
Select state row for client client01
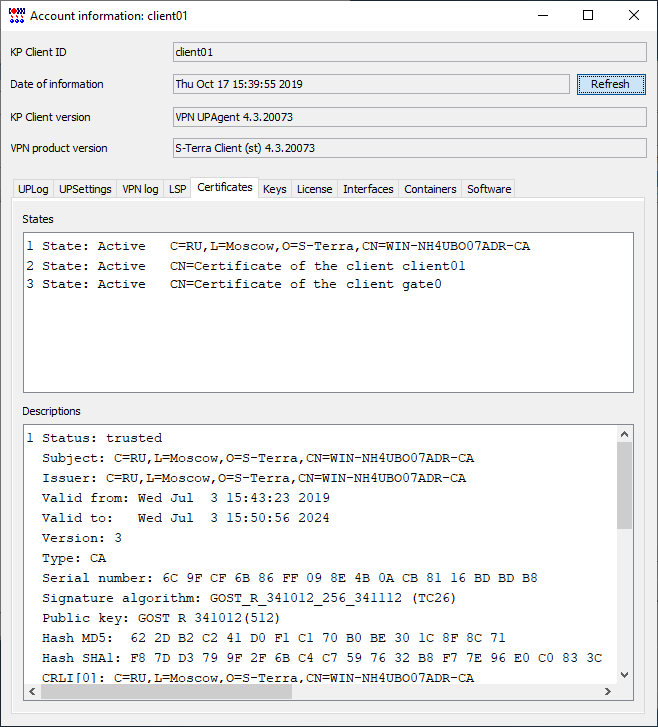[x=246, y=266]
